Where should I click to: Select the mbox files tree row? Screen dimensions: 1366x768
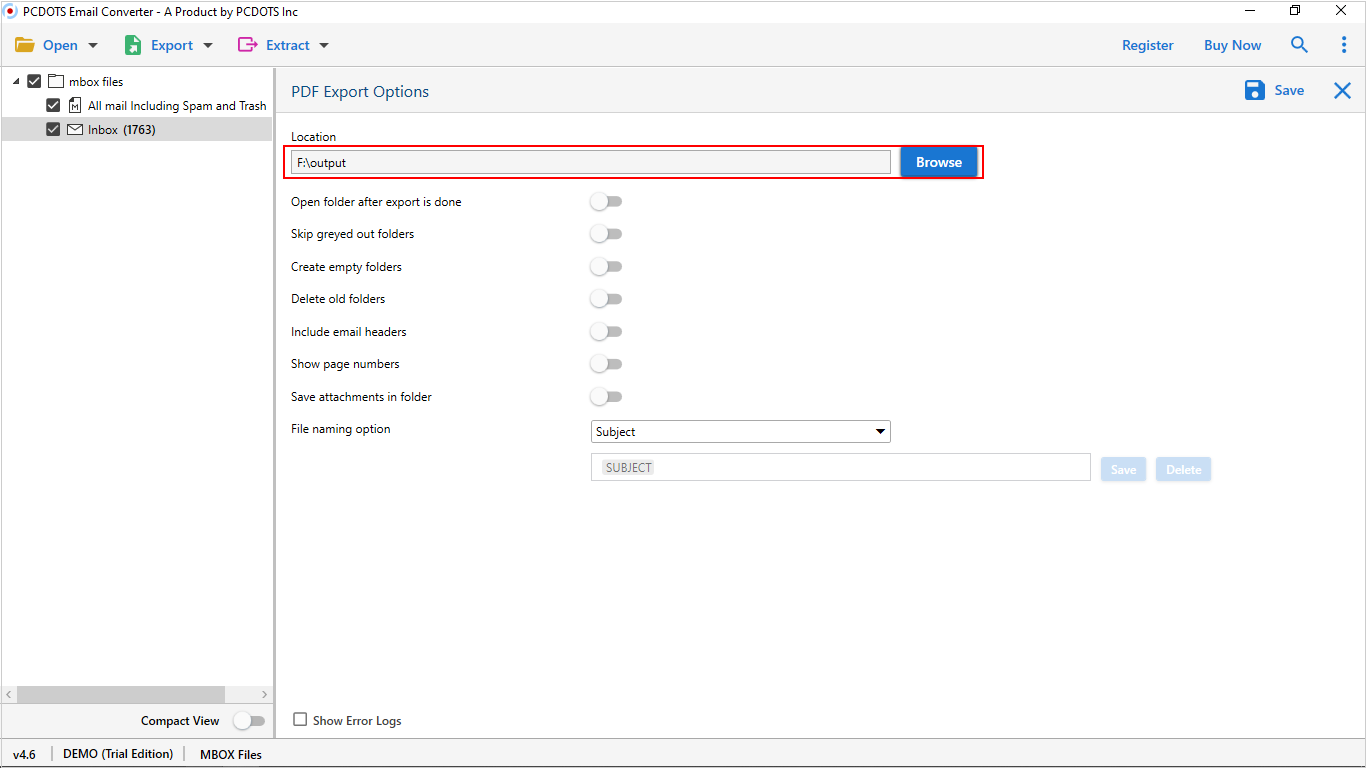tap(137, 81)
